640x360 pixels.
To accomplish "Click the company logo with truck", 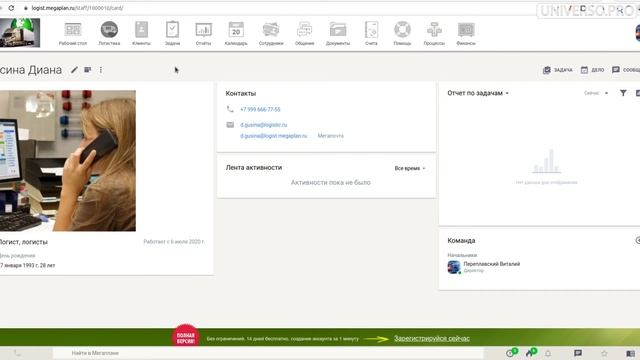I will pos(20,33).
